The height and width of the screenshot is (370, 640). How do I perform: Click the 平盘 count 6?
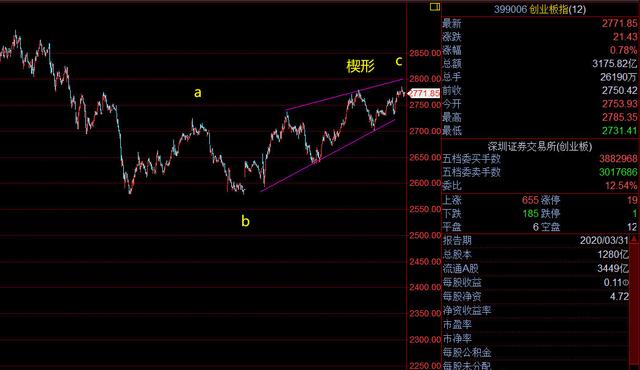(536, 227)
